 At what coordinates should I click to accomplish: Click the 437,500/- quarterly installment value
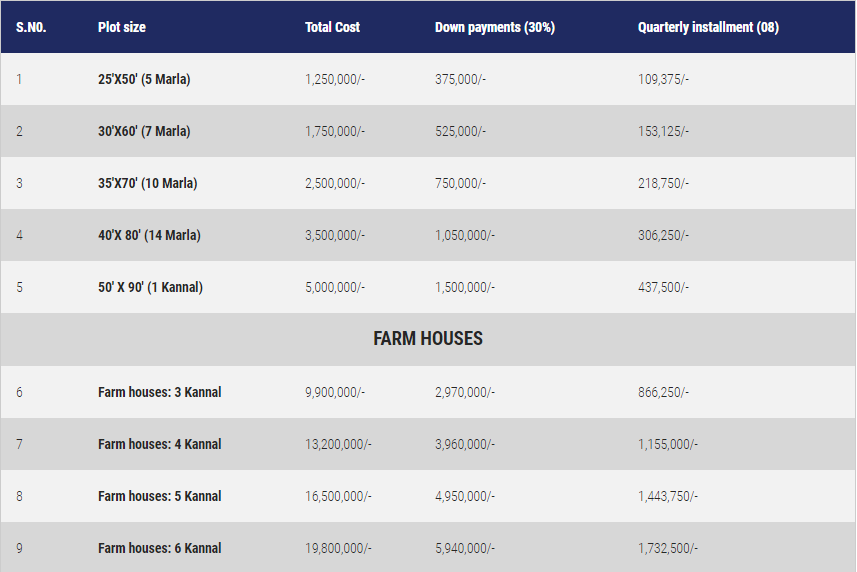[663, 287]
